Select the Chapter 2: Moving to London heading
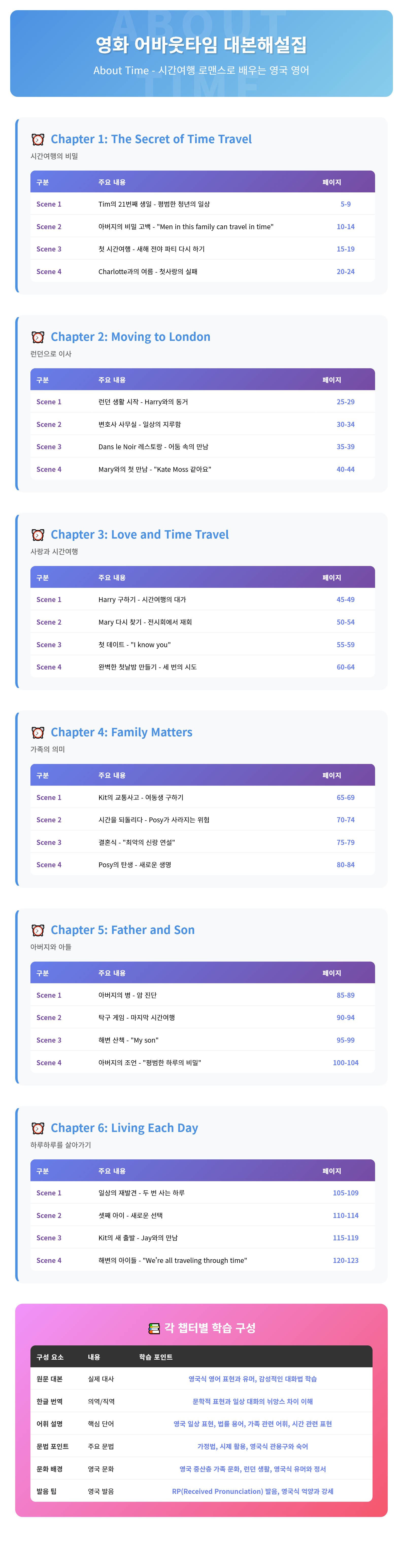This screenshot has height=1568, width=403. click(130, 337)
